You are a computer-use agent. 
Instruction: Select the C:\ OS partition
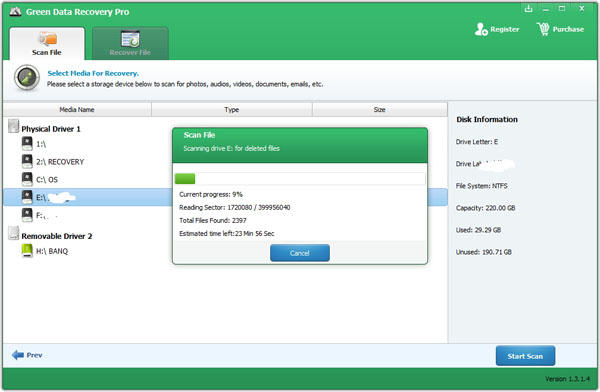[x=47, y=180]
